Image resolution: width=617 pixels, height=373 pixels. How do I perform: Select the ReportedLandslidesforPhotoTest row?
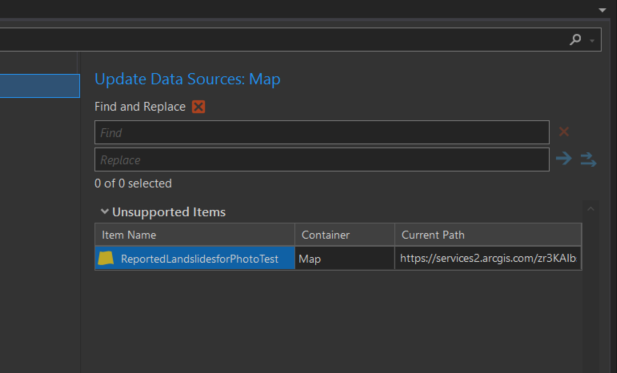(x=338, y=259)
